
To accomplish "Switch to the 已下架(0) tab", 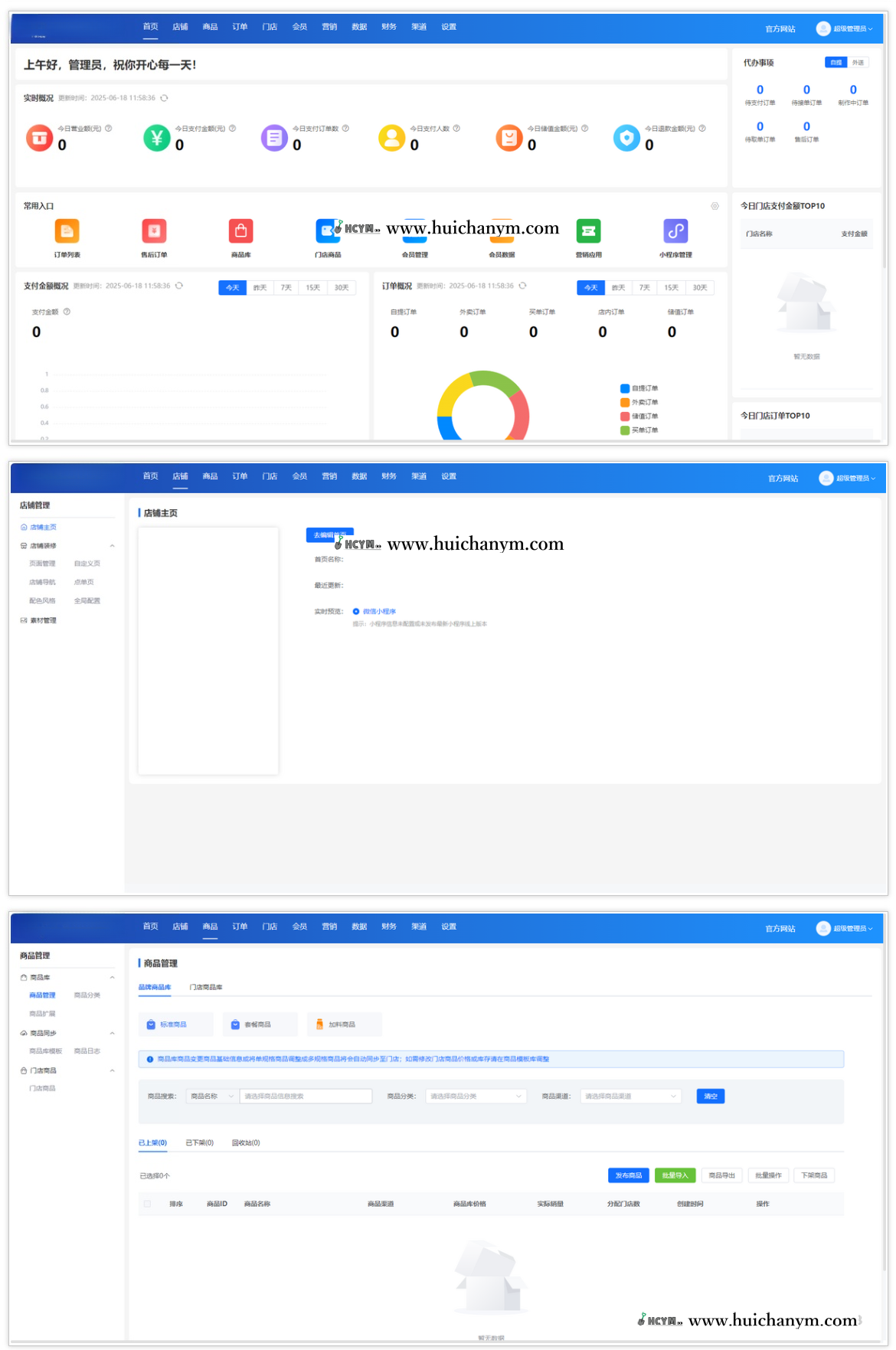I will (x=199, y=1142).
